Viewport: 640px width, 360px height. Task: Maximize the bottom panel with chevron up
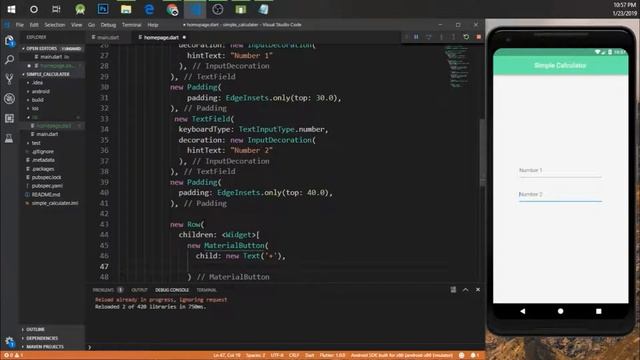coord(466,290)
